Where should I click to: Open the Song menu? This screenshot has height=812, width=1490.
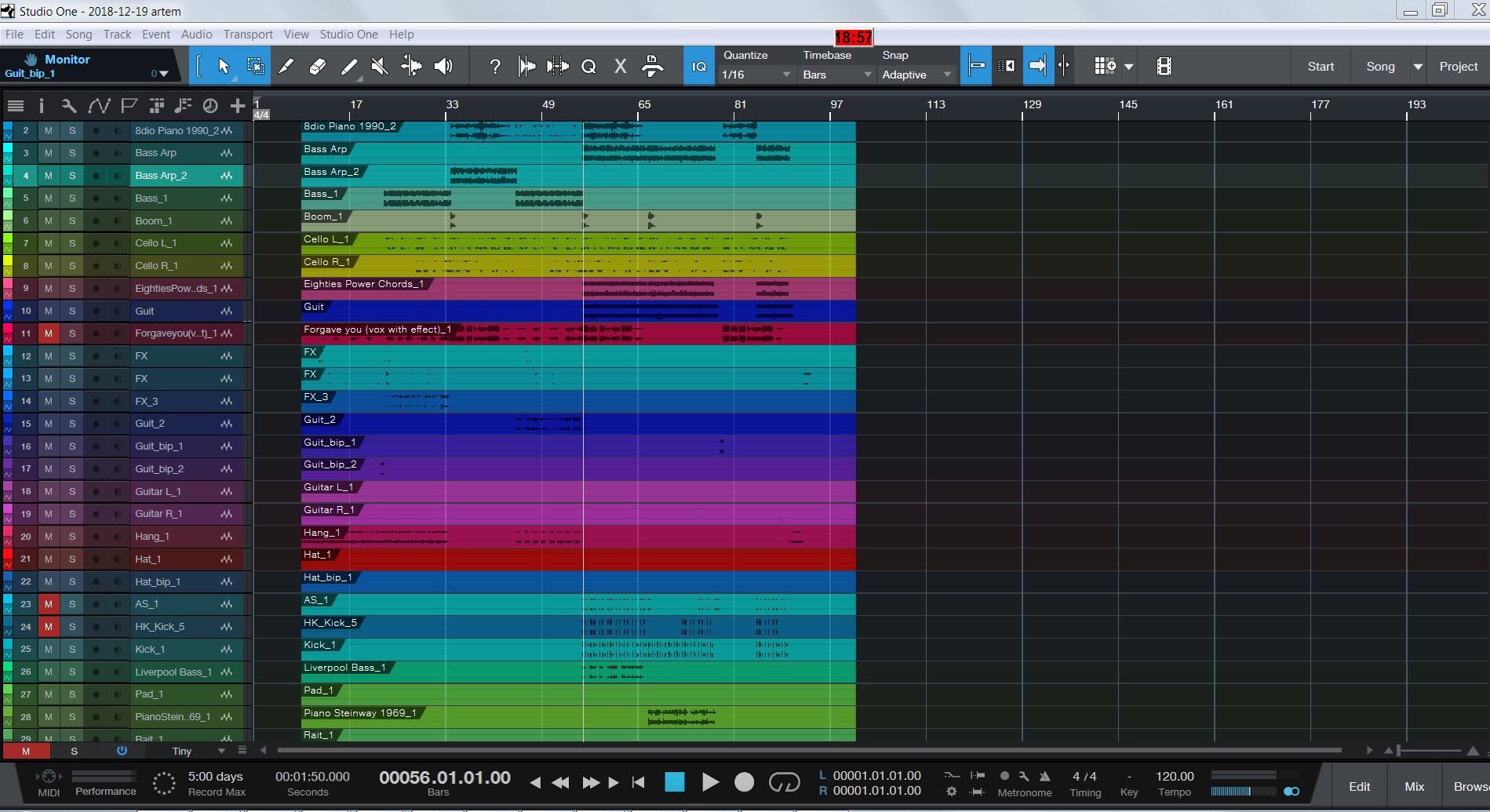(78, 35)
